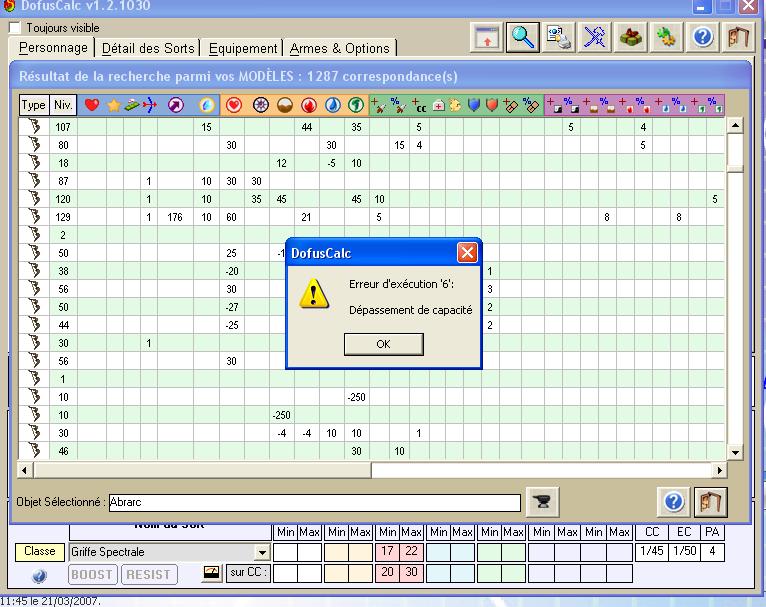Select the row with level 46
This screenshot has width=766, height=607.
coord(371,451)
